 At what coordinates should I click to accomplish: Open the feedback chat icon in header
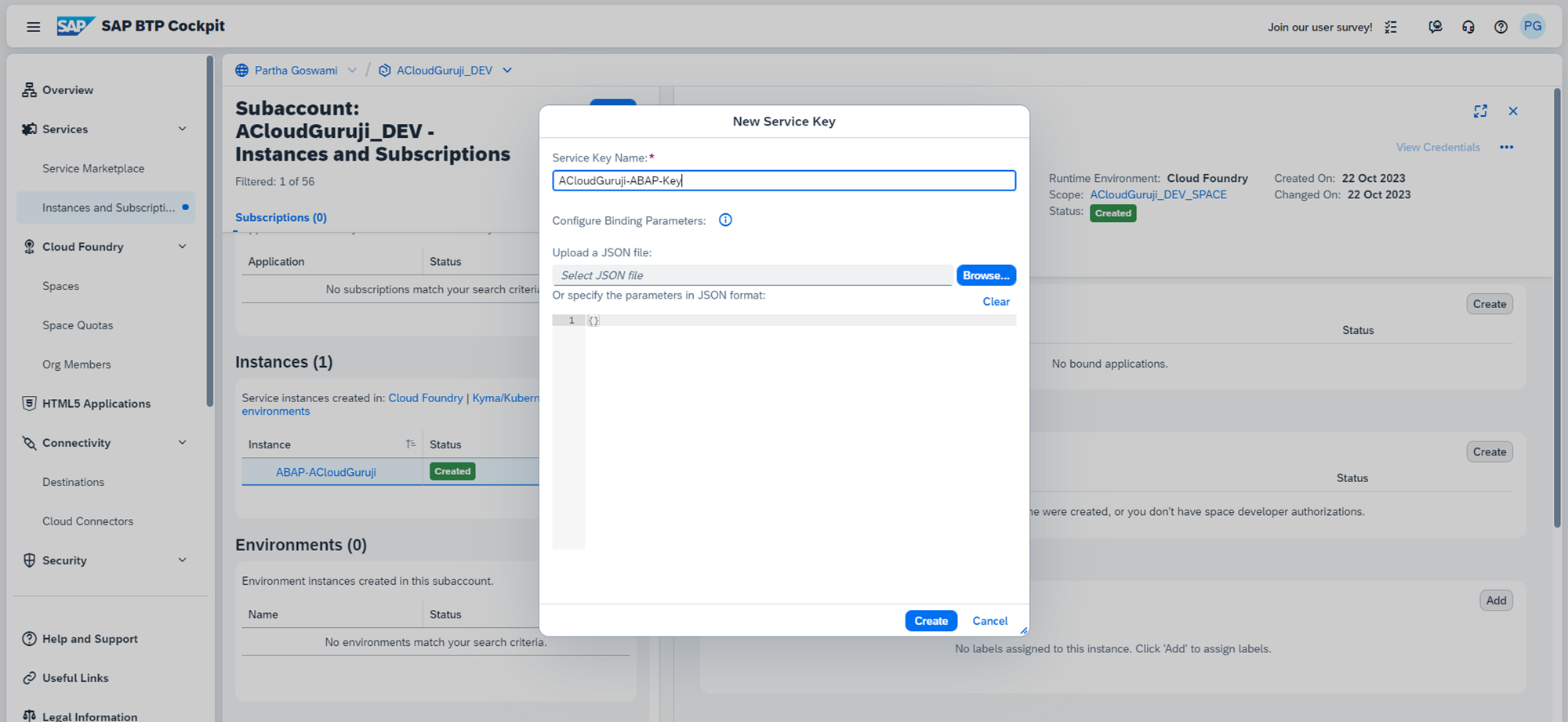pyautogui.click(x=1435, y=27)
